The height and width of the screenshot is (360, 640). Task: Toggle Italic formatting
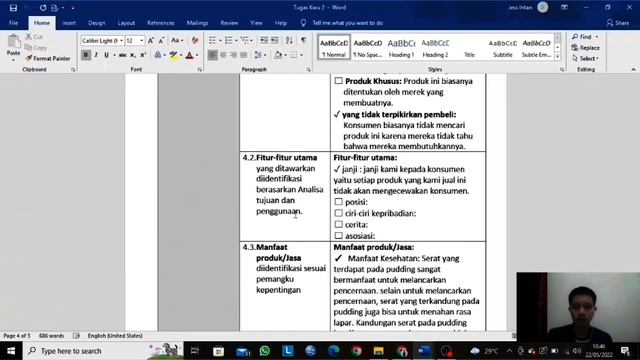[x=96, y=55]
